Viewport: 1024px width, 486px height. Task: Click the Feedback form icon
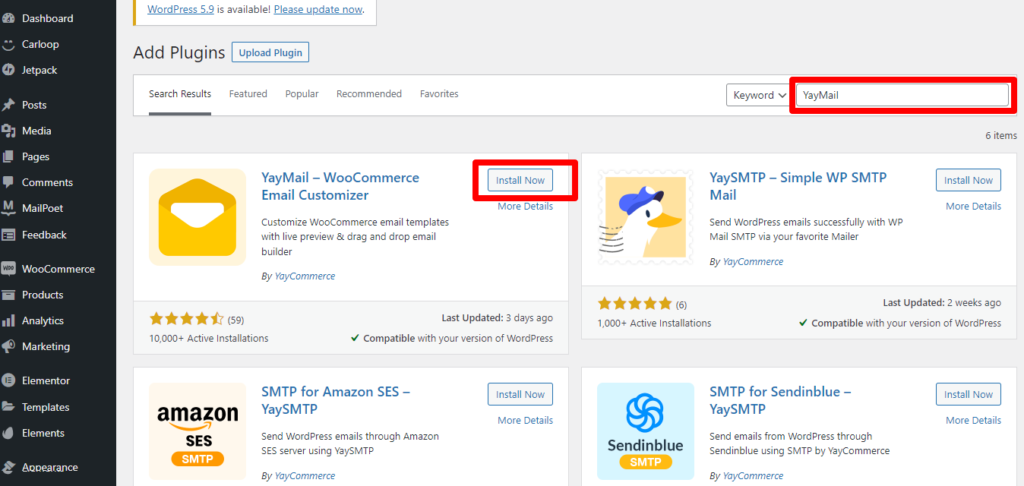[8, 235]
